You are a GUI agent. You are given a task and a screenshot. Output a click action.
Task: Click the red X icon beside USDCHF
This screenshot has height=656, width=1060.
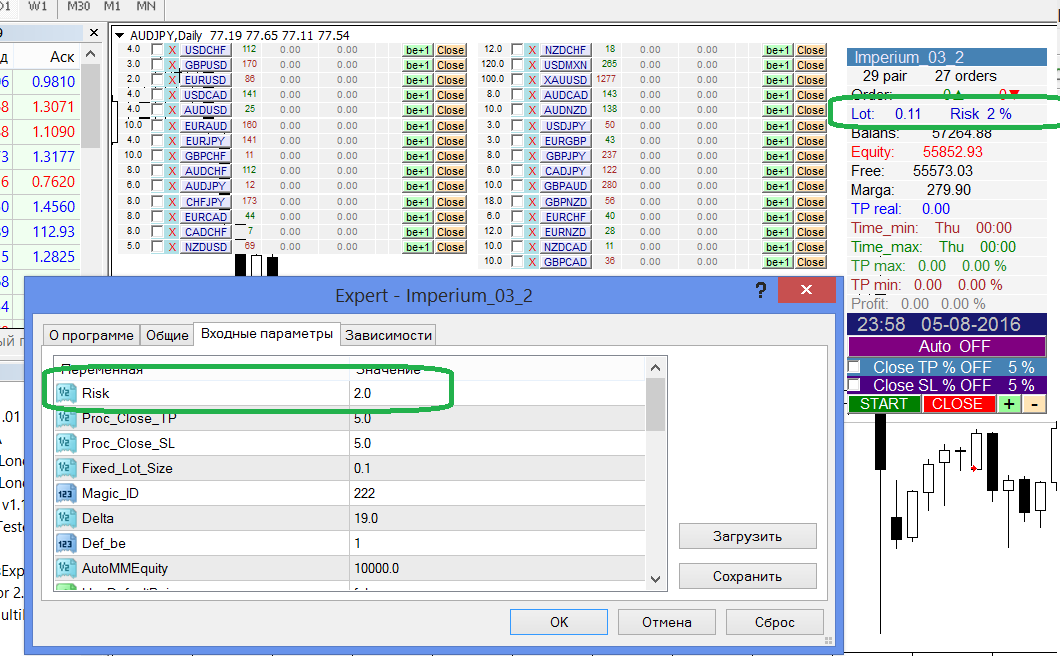(x=172, y=50)
